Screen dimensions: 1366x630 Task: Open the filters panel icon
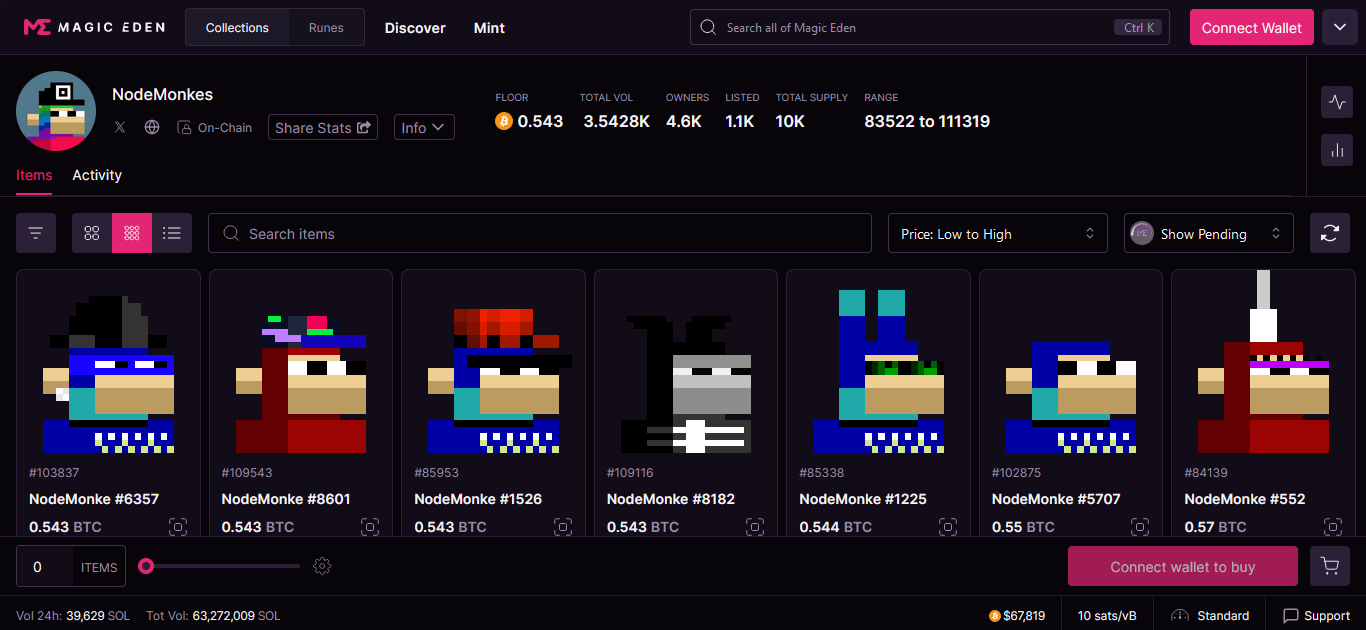coord(36,233)
